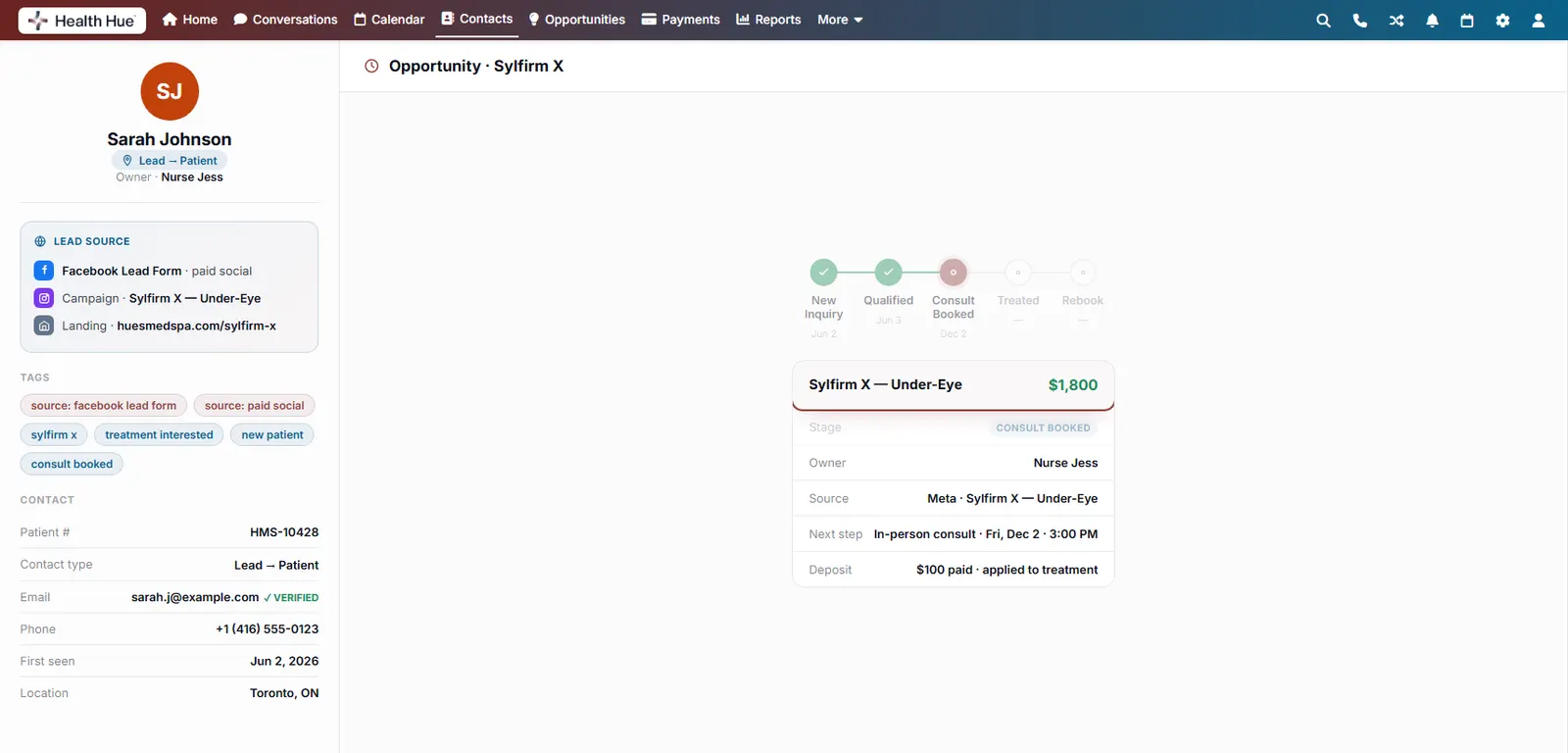Click the Facebook lead source icon
1568x753 pixels.
(x=44, y=271)
